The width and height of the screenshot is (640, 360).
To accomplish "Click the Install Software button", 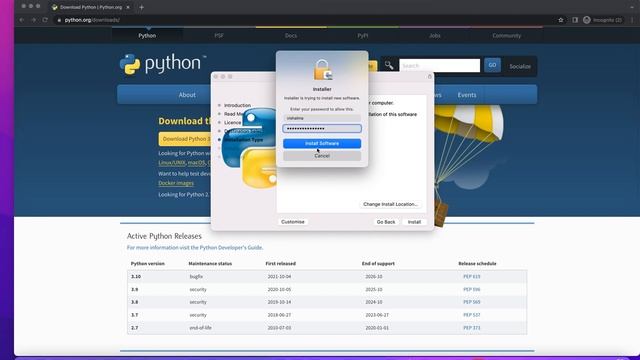I will (x=322, y=143).
